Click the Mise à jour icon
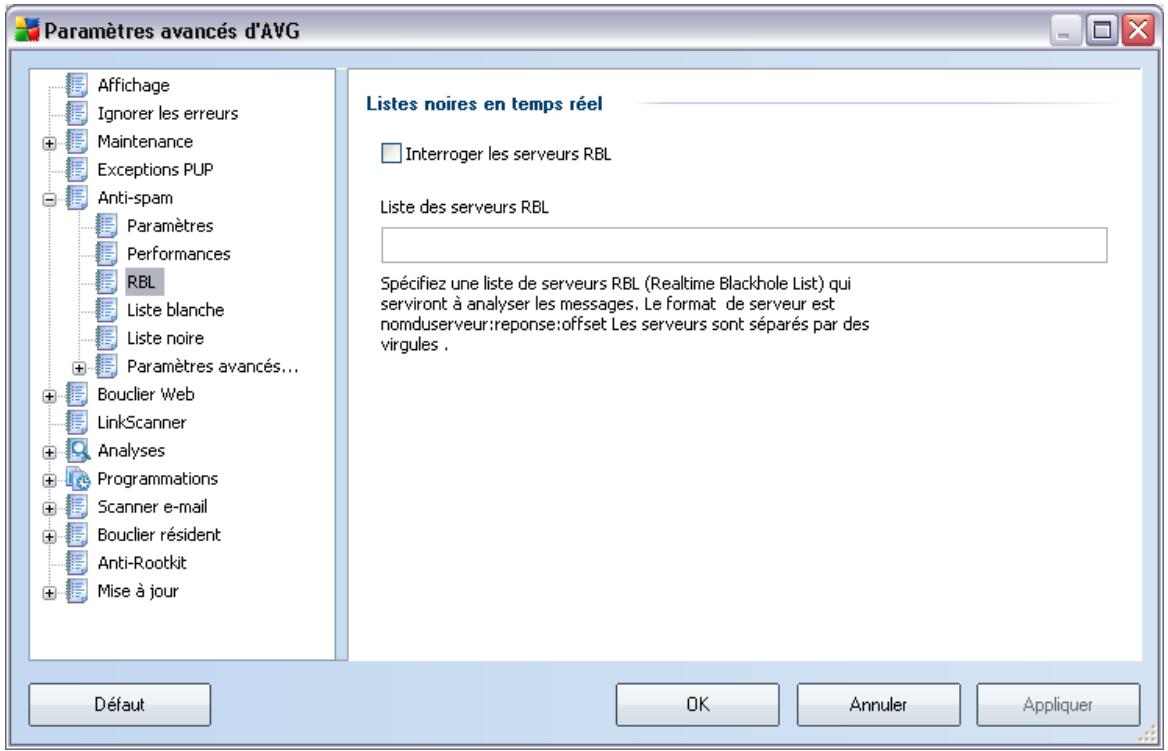This screenshot has height=751, width=1168. tap(77, 591)
